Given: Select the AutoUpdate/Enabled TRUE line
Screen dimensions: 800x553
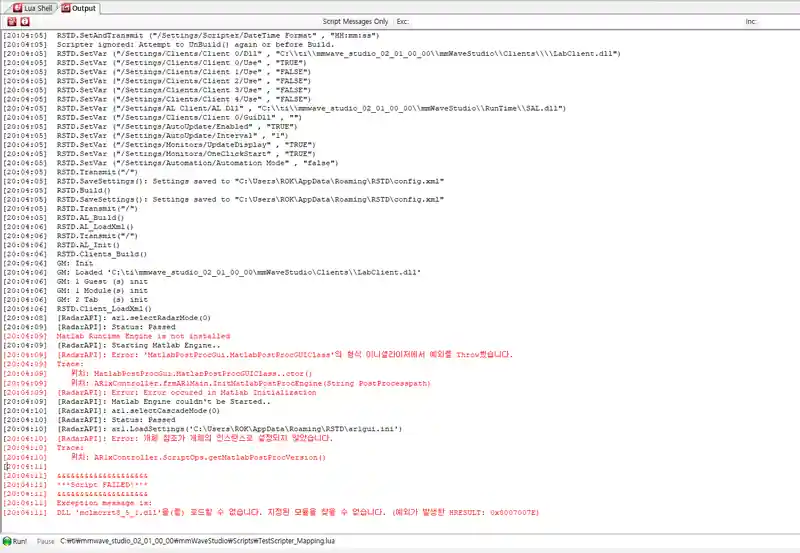Looking at the screenshot, I should [x=151, y=127].
